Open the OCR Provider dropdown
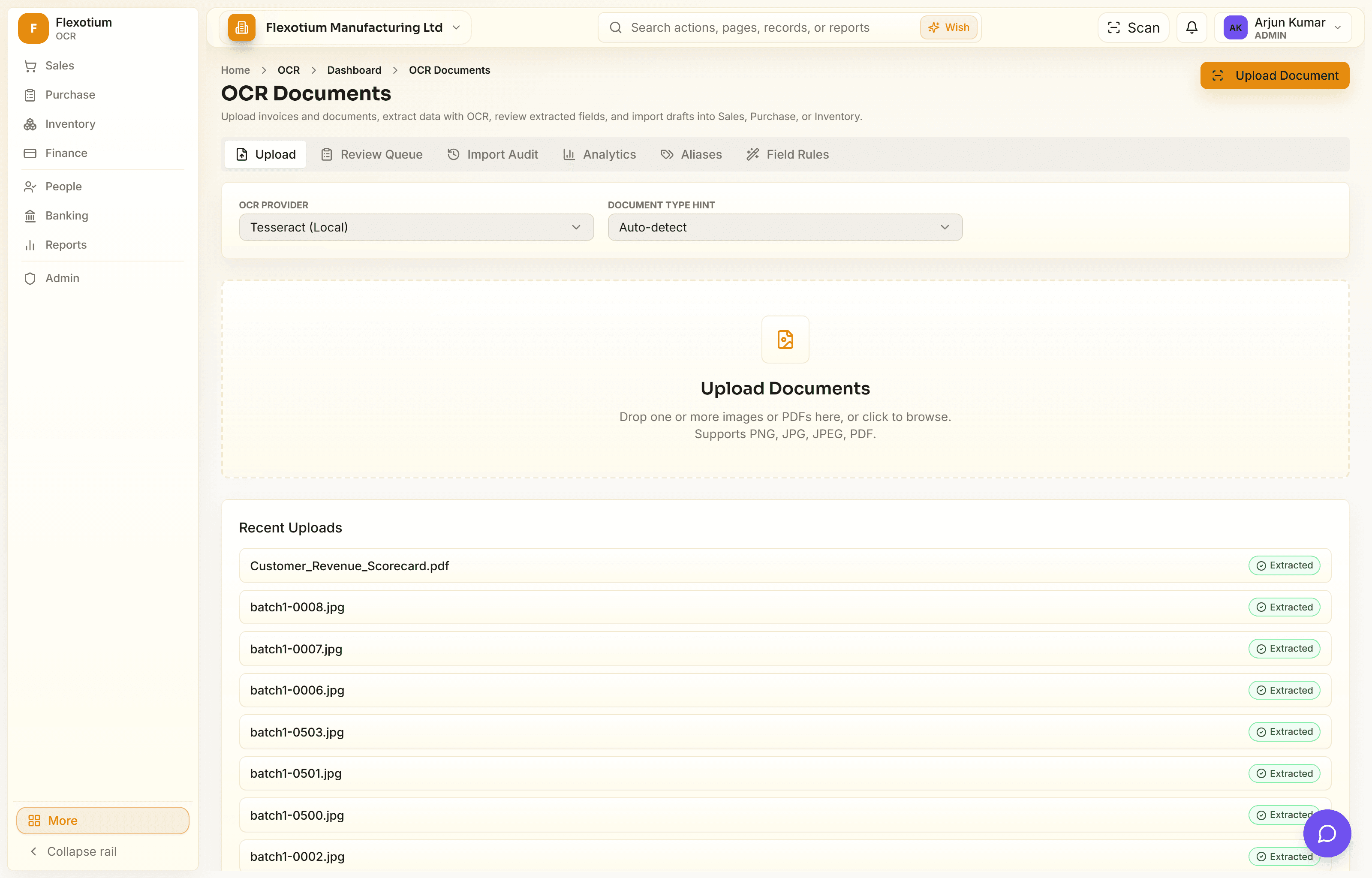Image resolution: width=1372 pixels, height=878 pixels. (416, 228)
